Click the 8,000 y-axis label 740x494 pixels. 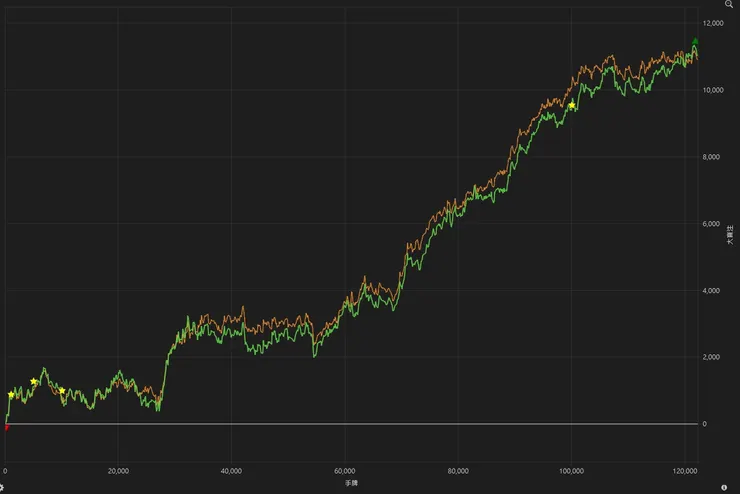[711, 157]
